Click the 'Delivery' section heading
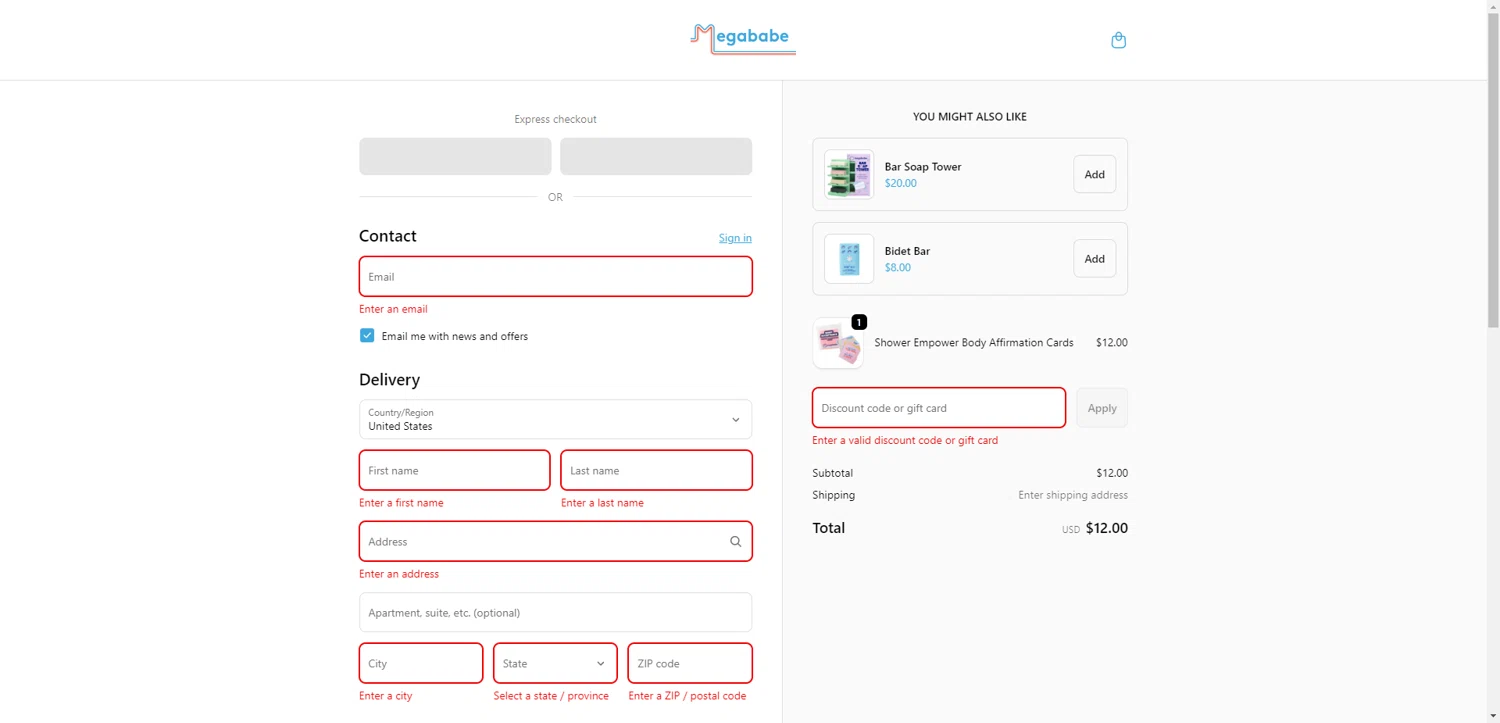The width and height of the screenshot is (1500, 723). pyautogui.click(x=389, y=380)
